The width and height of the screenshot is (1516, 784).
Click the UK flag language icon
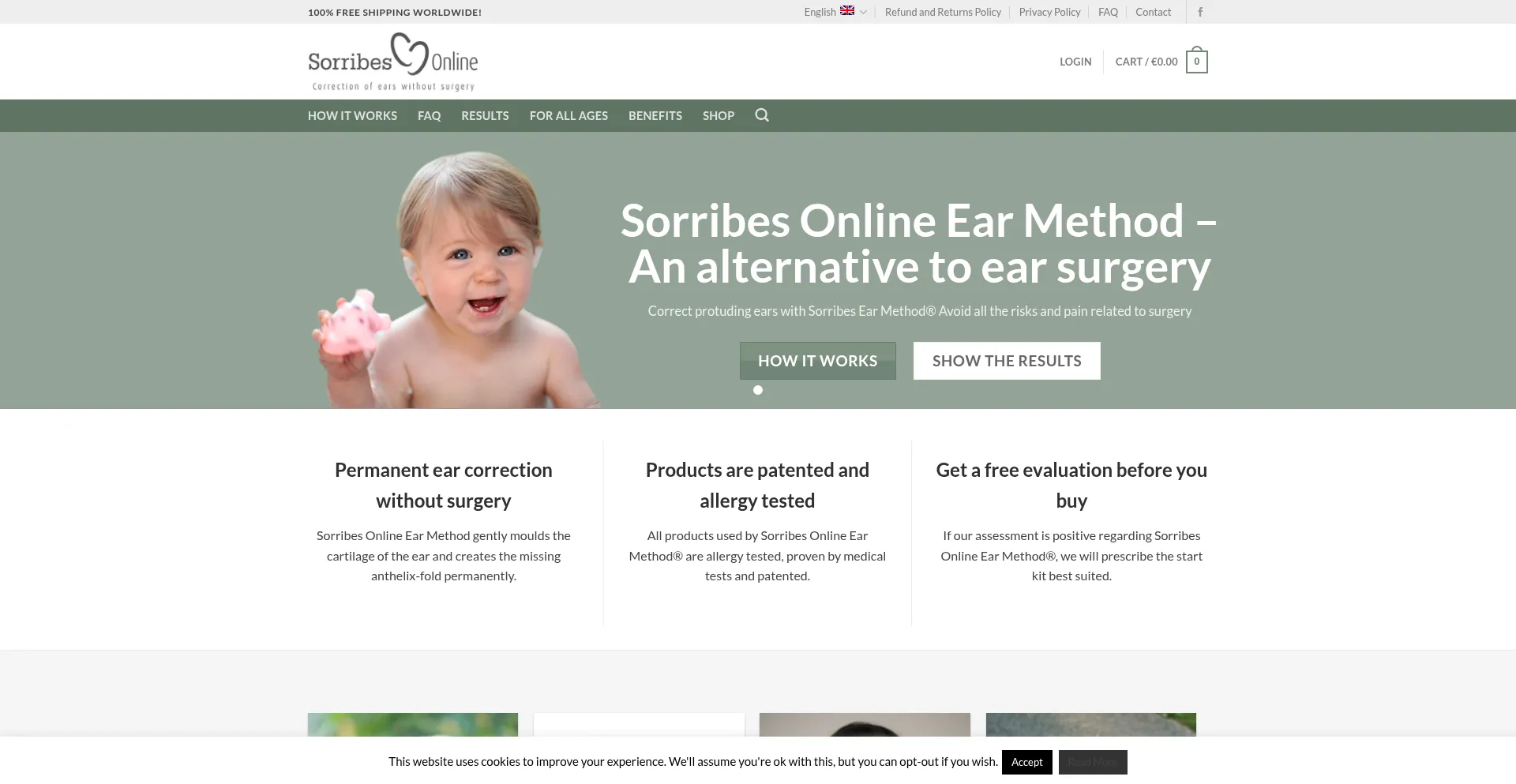pos(847,11)
